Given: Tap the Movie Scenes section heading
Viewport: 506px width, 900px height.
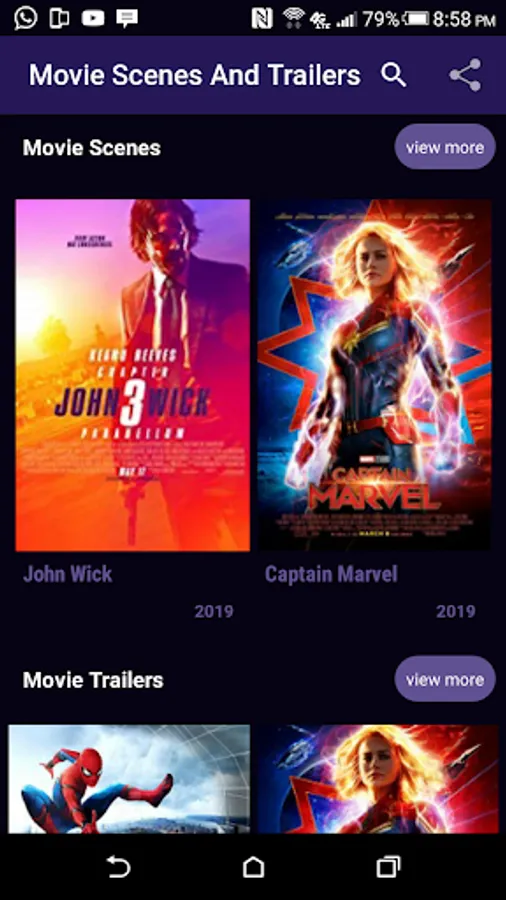Looking at the screenshot, I should point(92,148).
